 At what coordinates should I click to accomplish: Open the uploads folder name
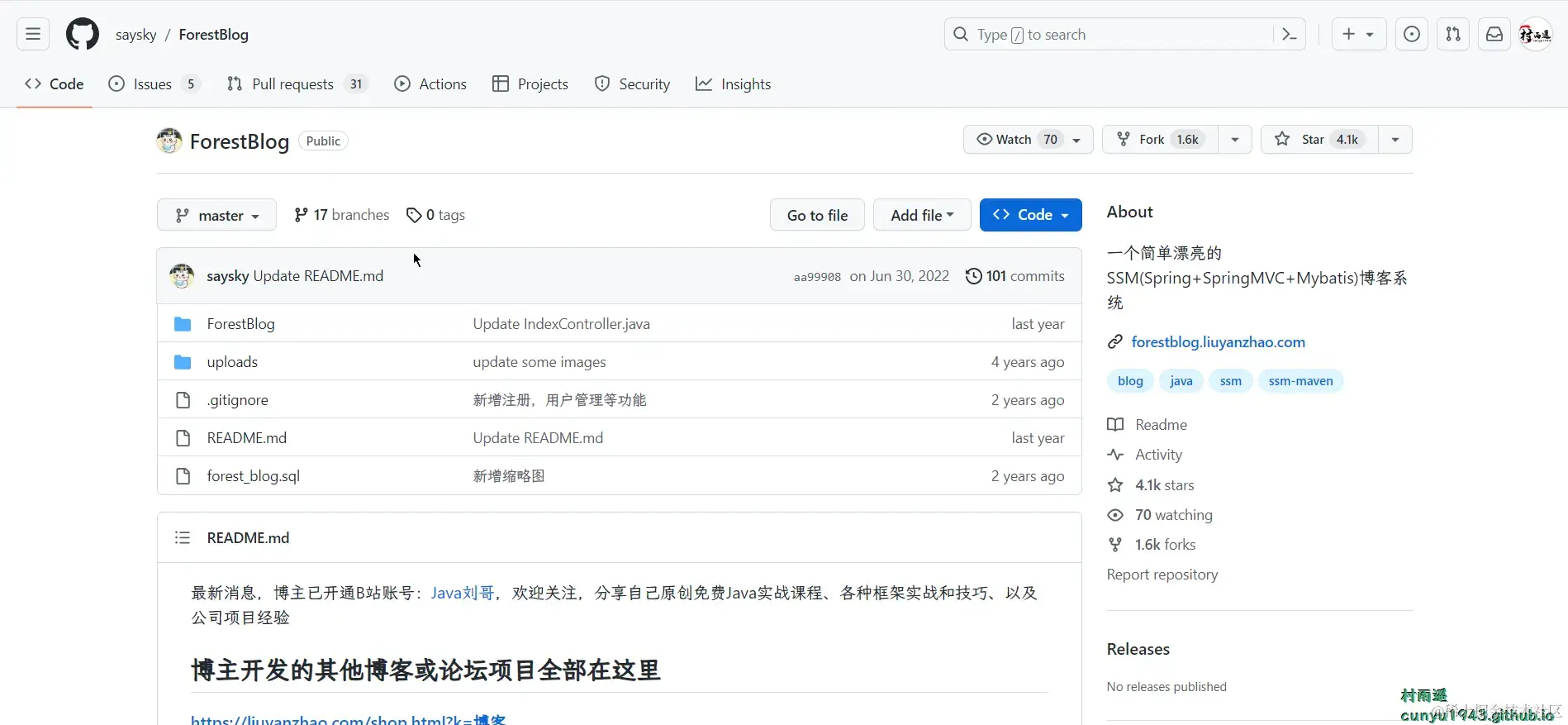[232, 362]
